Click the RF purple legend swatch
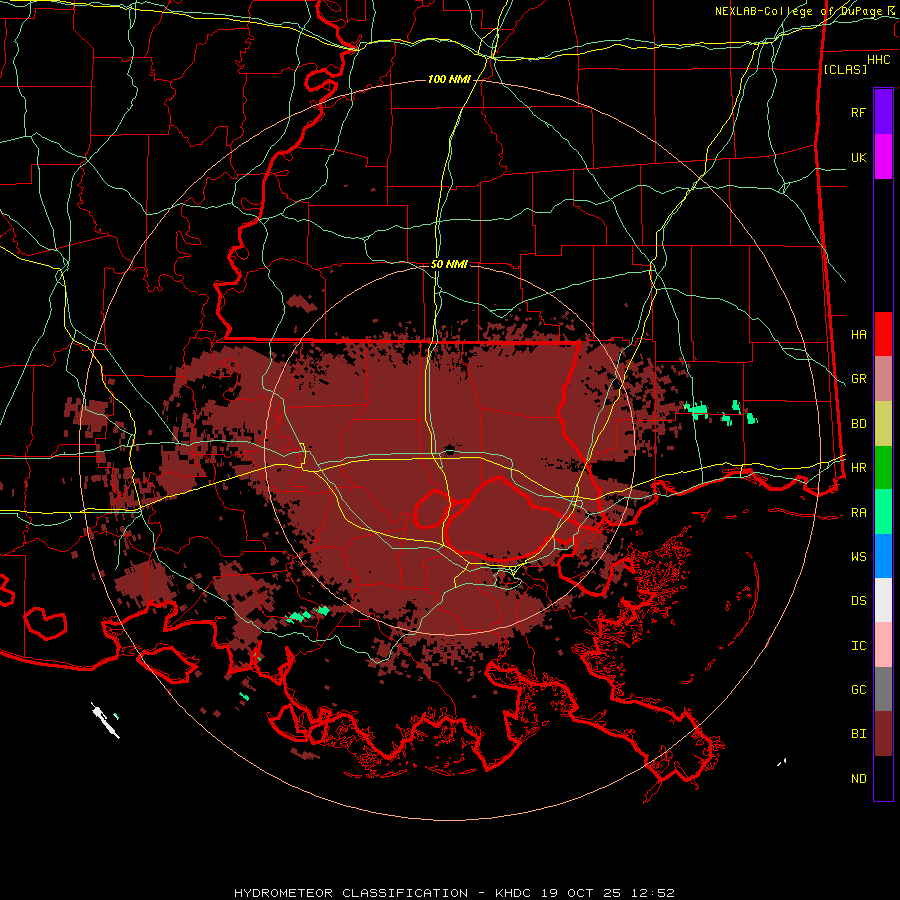The image size is (900, 900). [x=883, y=112]
